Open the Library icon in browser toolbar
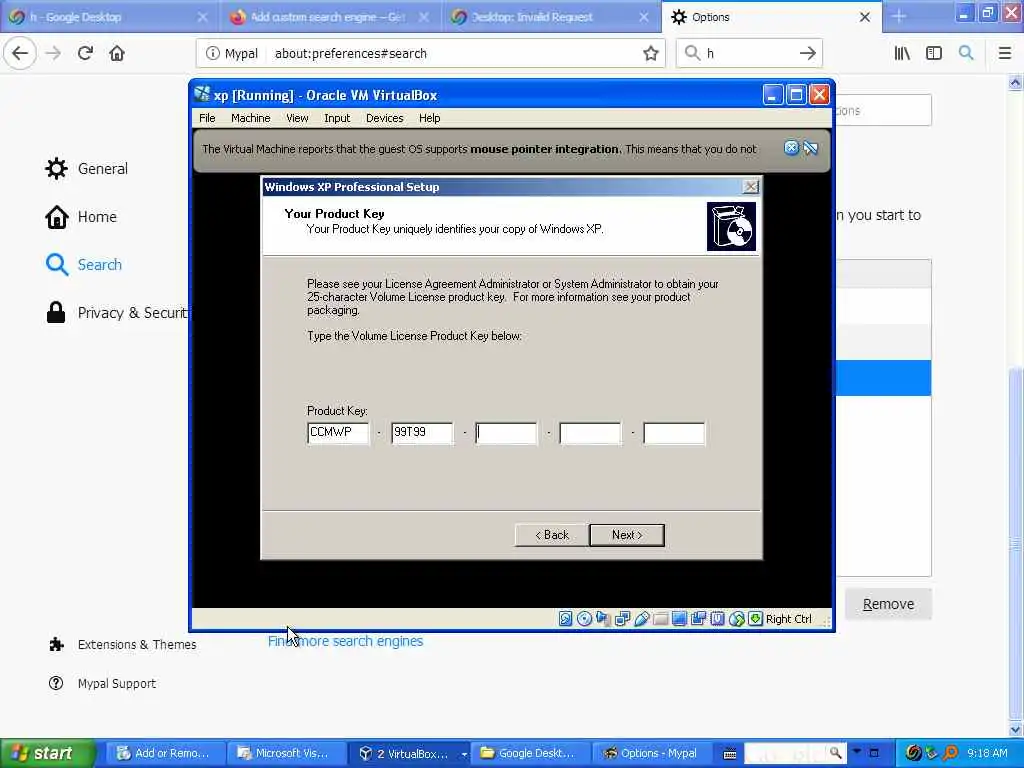The width and height of the screenshot is (1024, 768). [x=902, y=54]
